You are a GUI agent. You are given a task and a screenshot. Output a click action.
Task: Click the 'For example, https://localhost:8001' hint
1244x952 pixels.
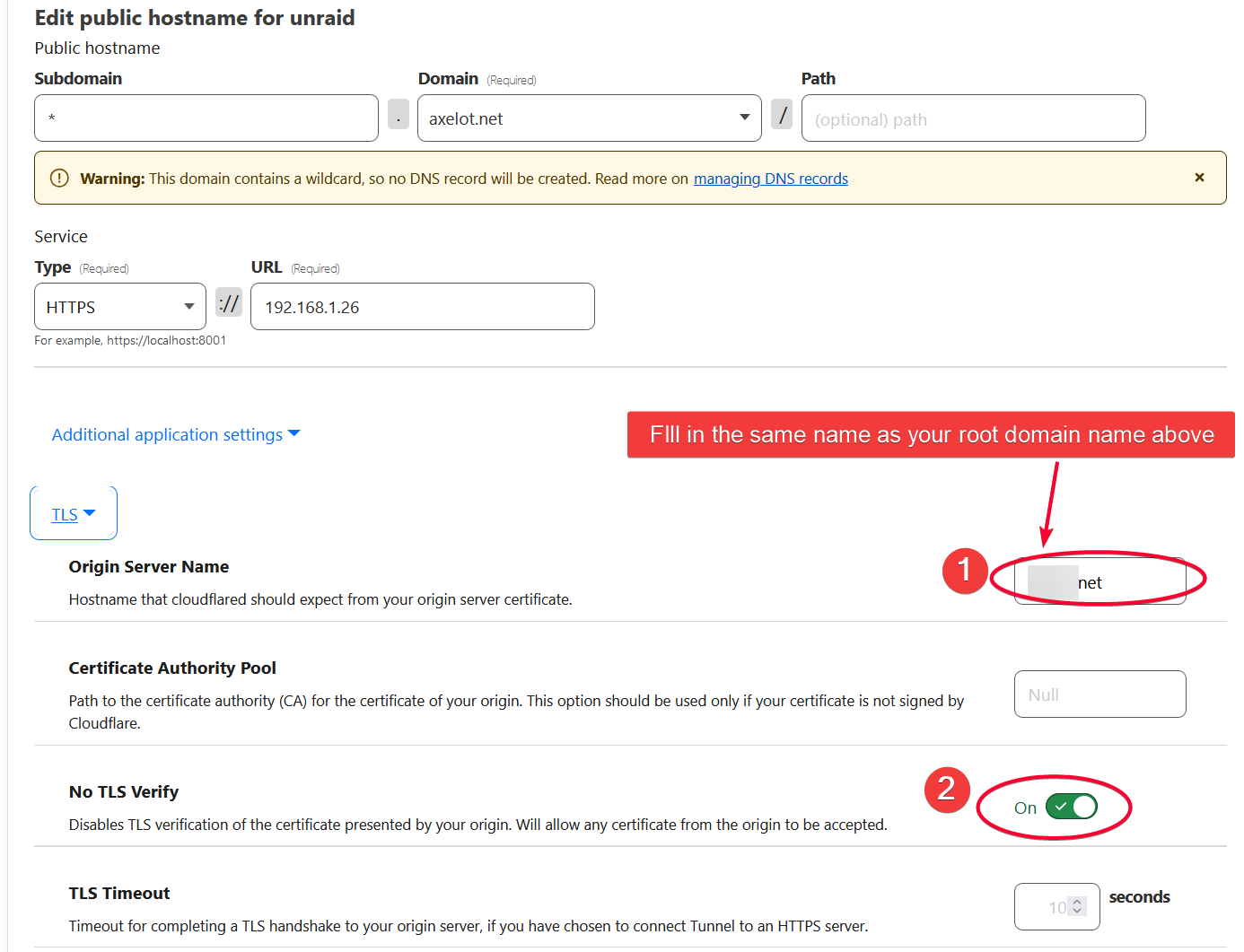pyautogui.click(x=130, y=341)
